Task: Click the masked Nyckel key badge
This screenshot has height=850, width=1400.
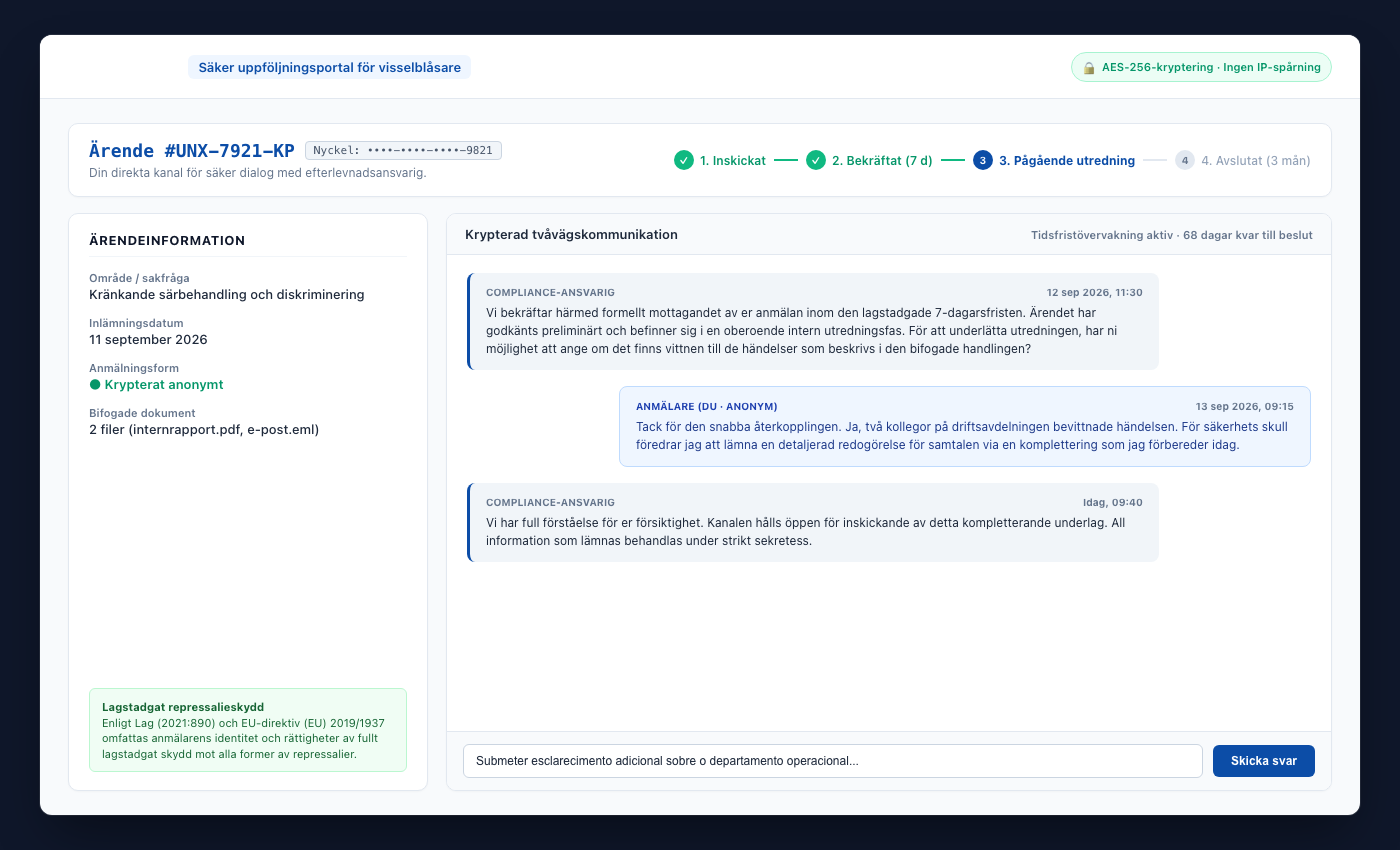Action: [403, 151]
